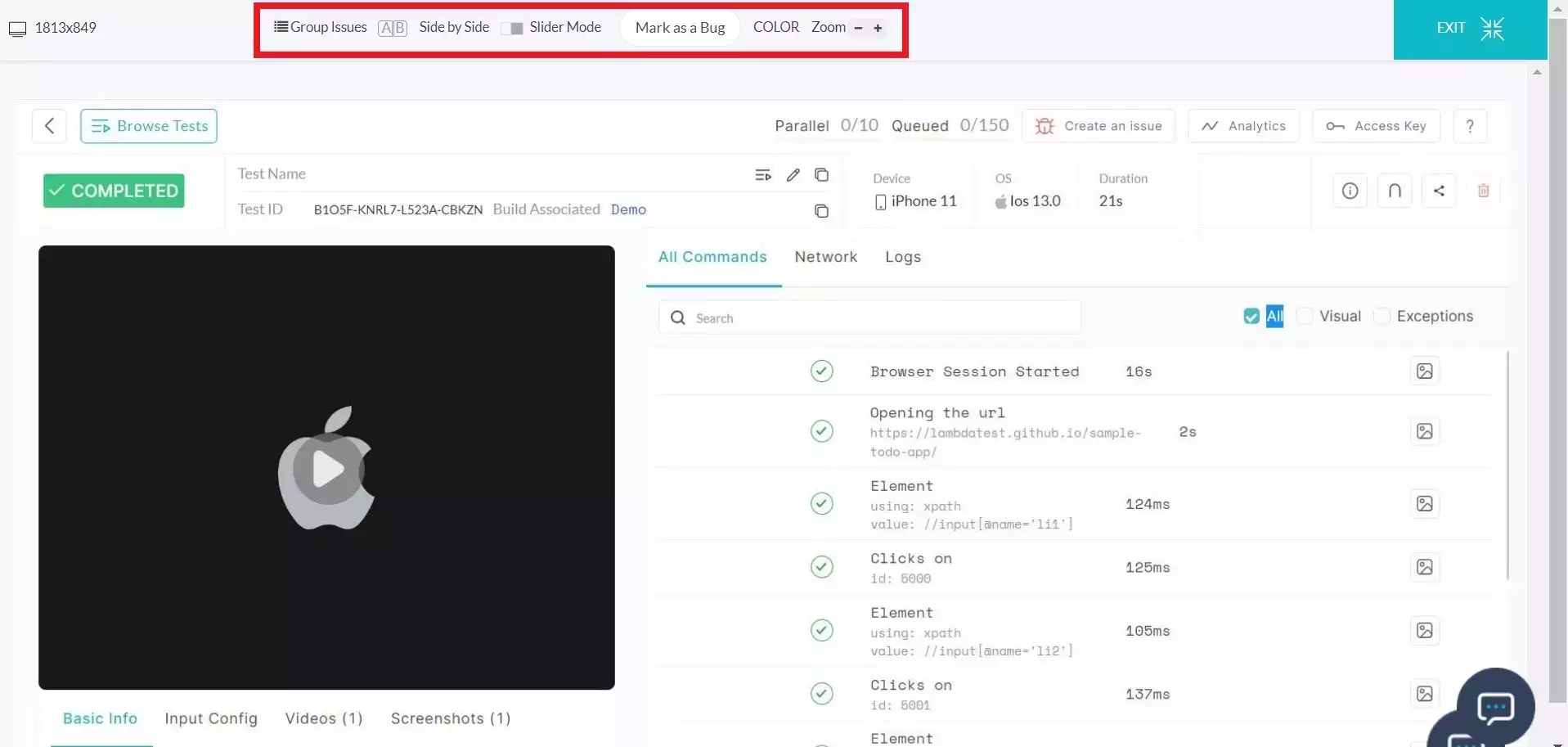
Task: Tick the Exceptions filter checkbox
Action: [1382, 317]
